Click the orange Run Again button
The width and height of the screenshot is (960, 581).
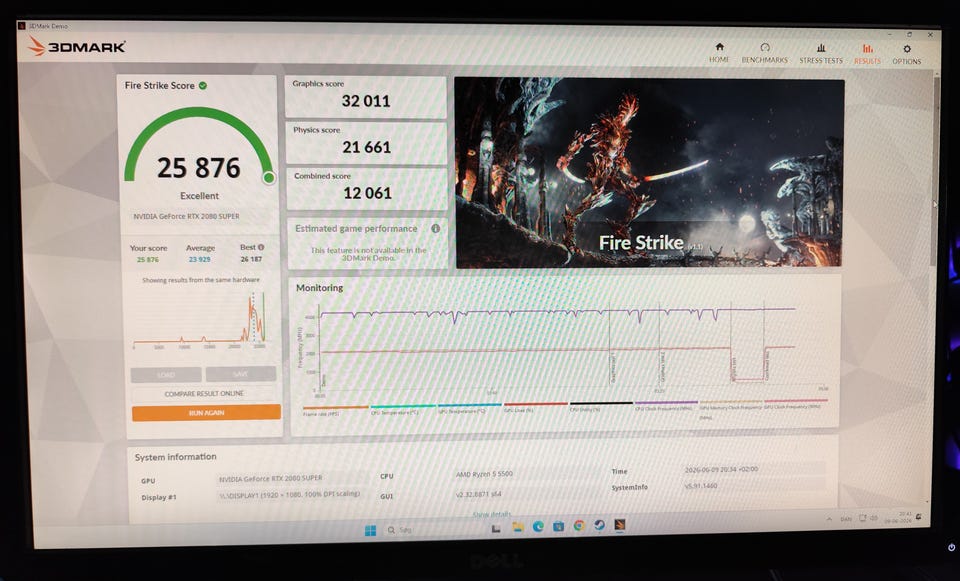click(206, 413)
